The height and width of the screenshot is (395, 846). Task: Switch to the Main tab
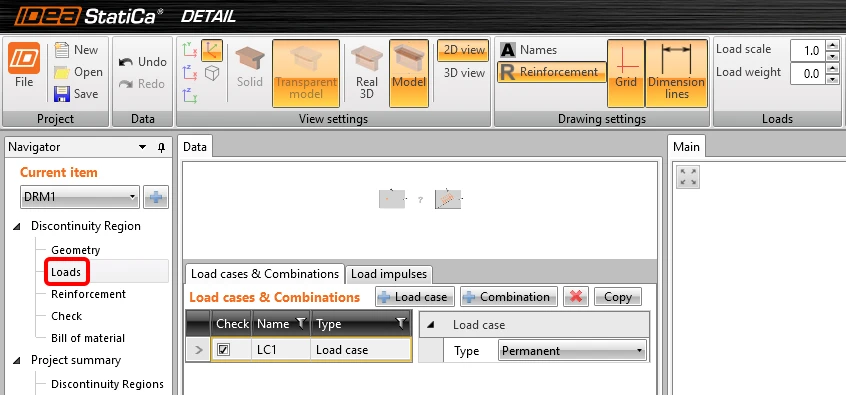point(686,147)
